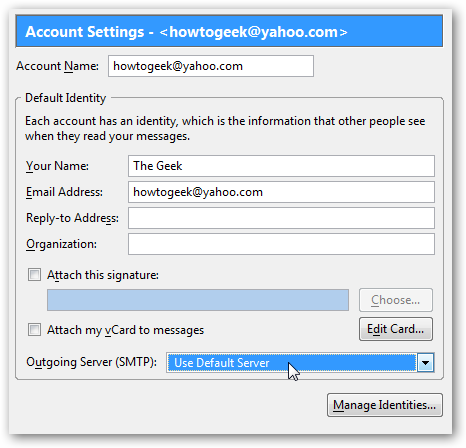Open Manage Identities...
This screenshot has width=466, height=448.
[x=385, y=405]
